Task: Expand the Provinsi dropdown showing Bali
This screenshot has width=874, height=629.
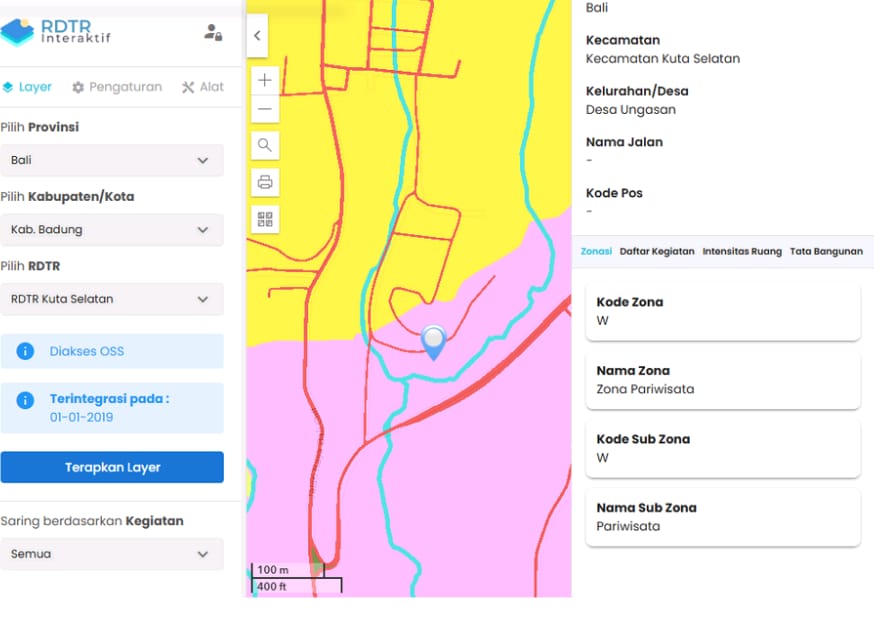Action: 112,161
